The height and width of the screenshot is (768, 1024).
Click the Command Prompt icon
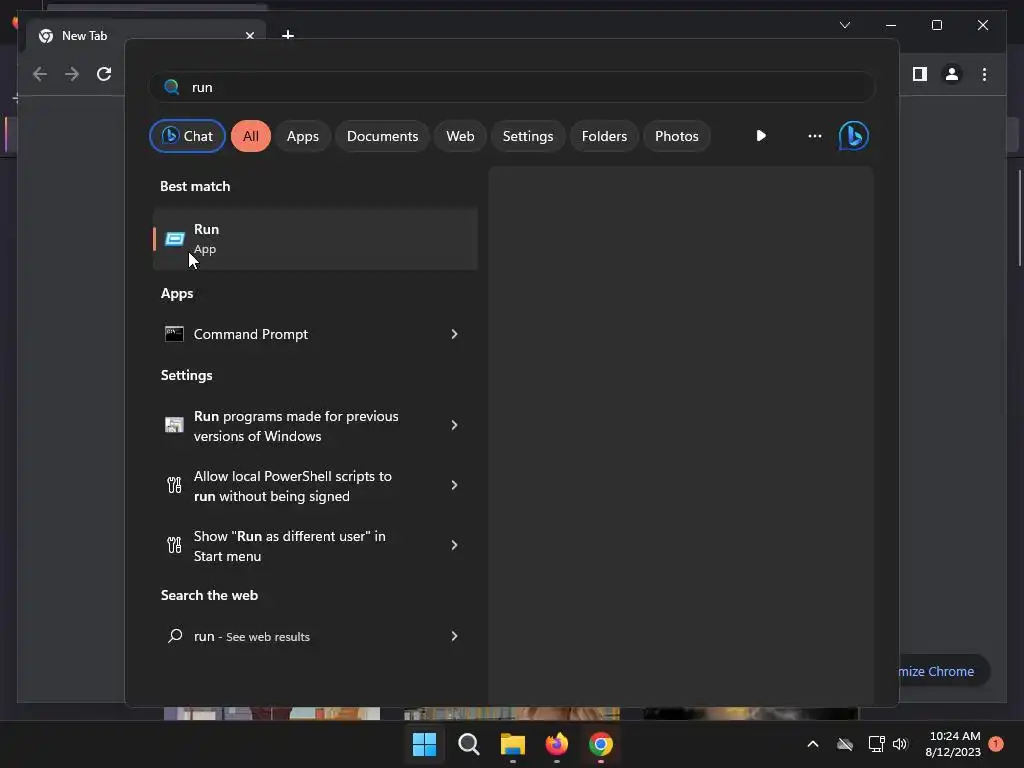pyautogui.click(x=174, y=334)
